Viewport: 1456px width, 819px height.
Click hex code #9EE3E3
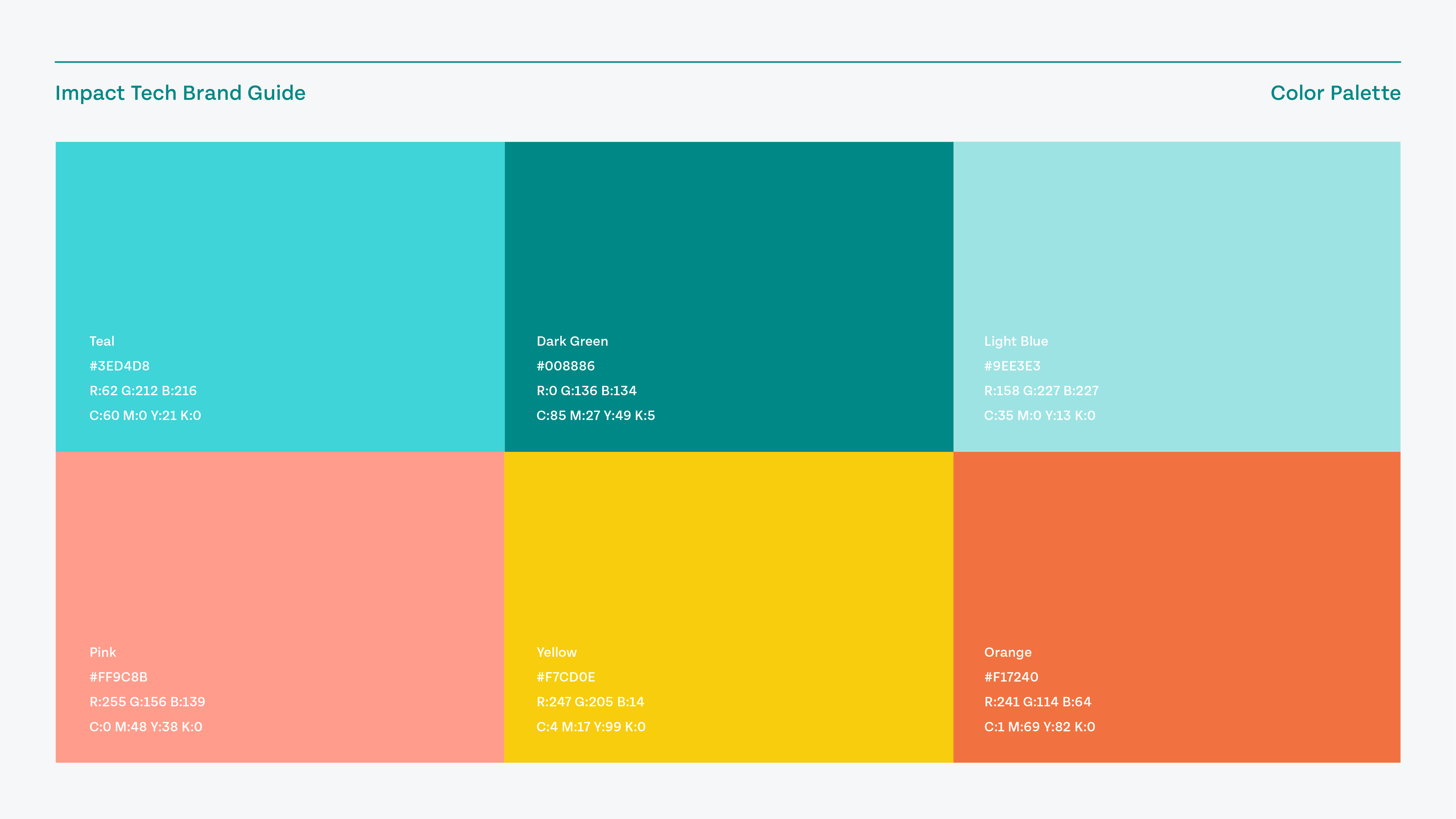click(x=1012, y=366)
